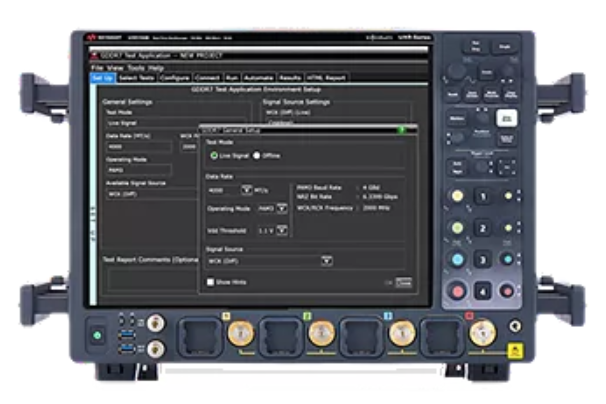Expand the Vdd Threshold dropdown arrow
606x404 pixels.
click(x=282, y=230)
